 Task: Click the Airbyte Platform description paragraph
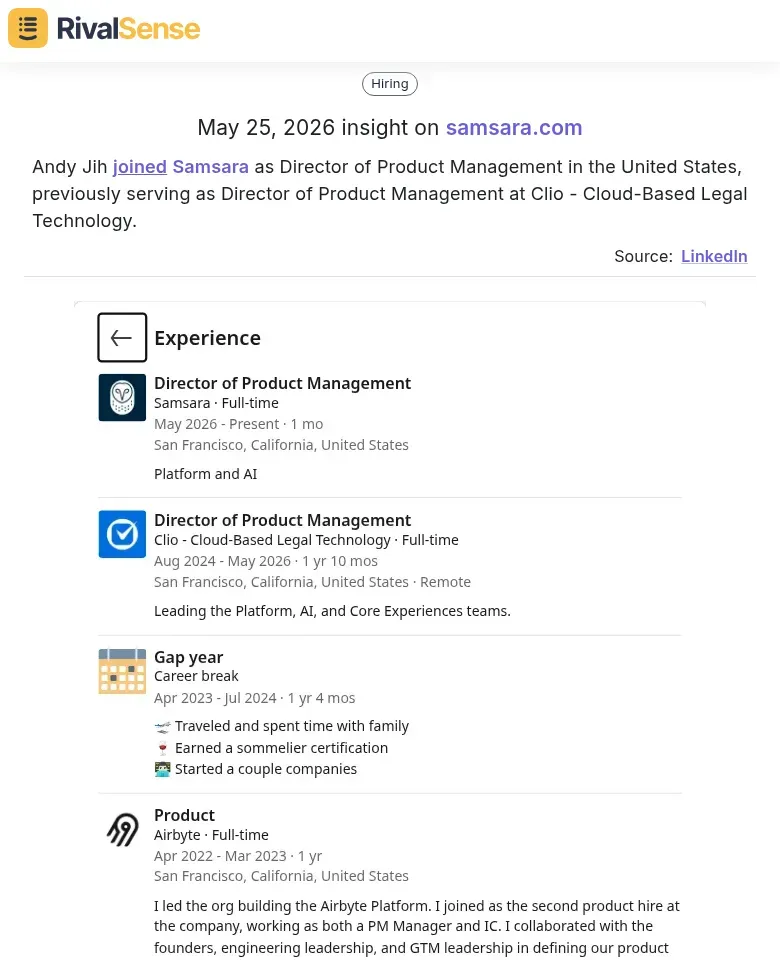(417, 927)
